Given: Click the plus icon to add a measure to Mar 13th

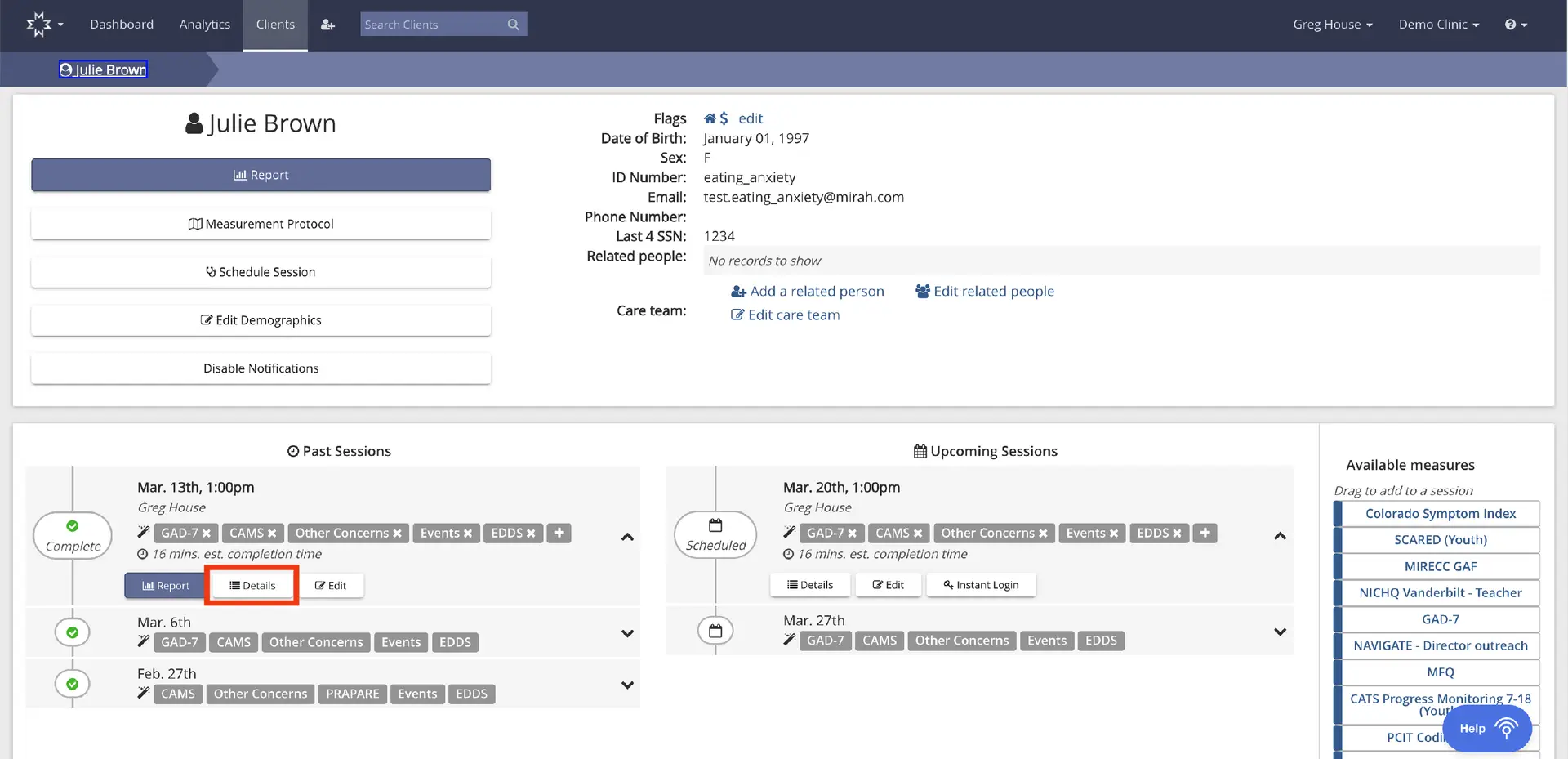Looking at the screenshot, I should tap(559, 533).
